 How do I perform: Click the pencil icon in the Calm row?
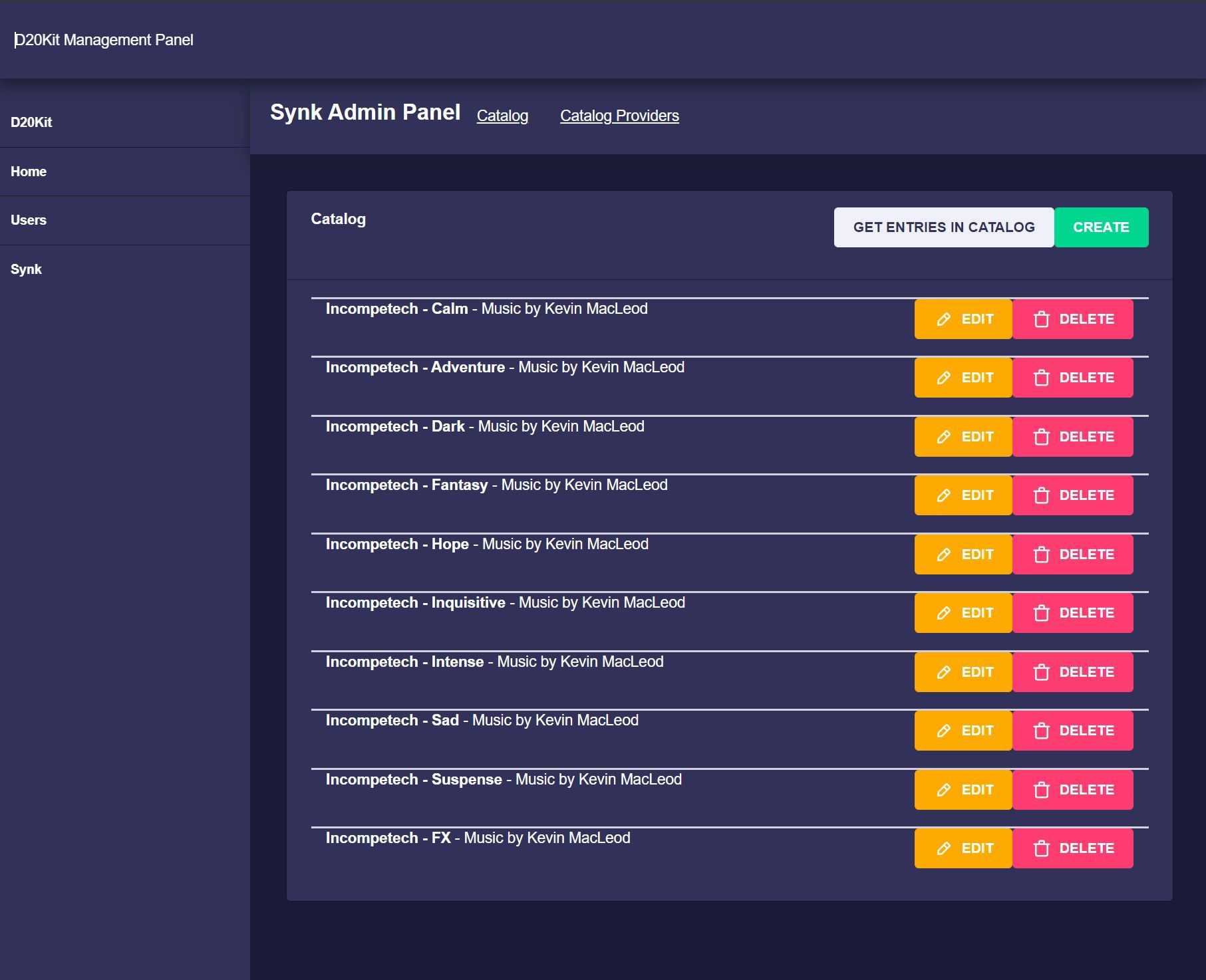[943, 320]
